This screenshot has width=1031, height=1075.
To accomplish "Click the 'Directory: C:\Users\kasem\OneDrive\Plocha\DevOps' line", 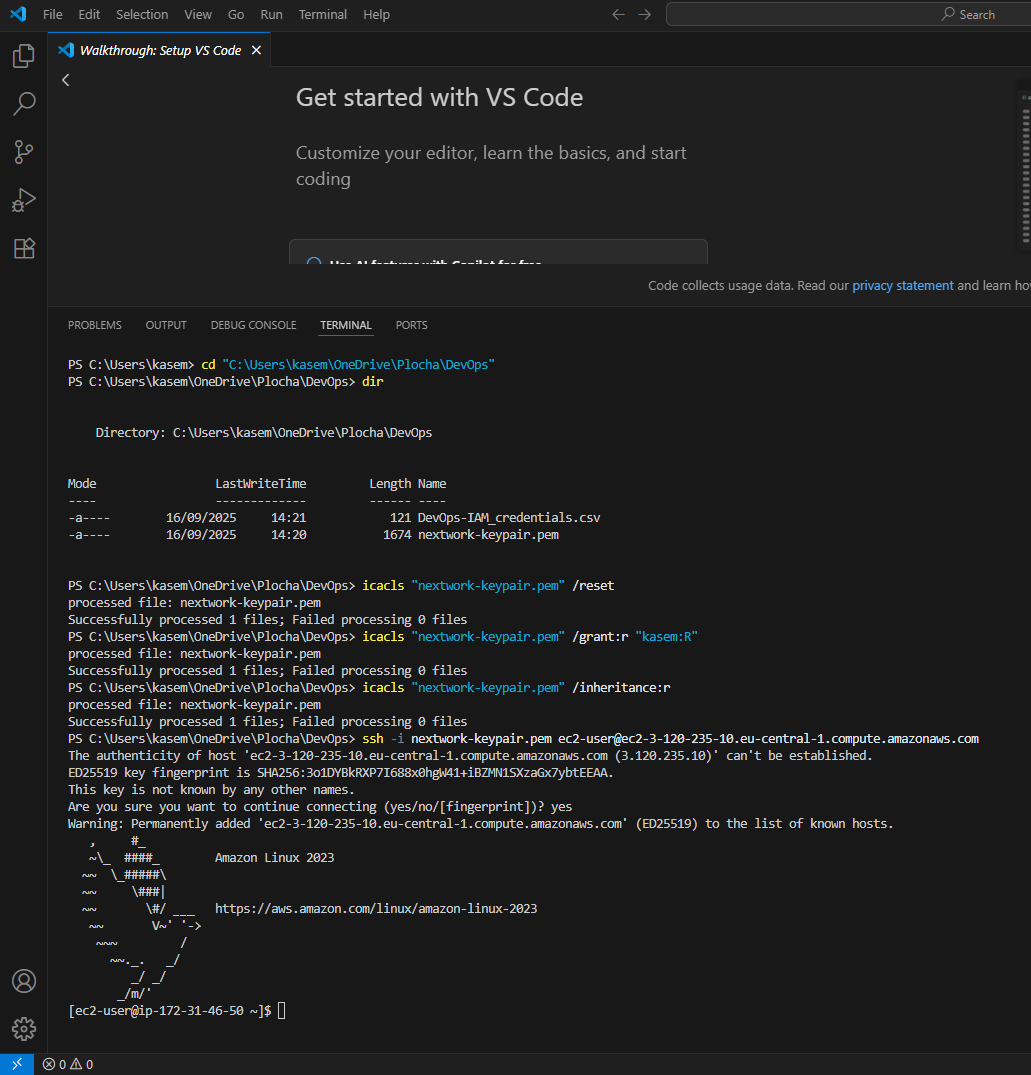I will tap(264, 433).
